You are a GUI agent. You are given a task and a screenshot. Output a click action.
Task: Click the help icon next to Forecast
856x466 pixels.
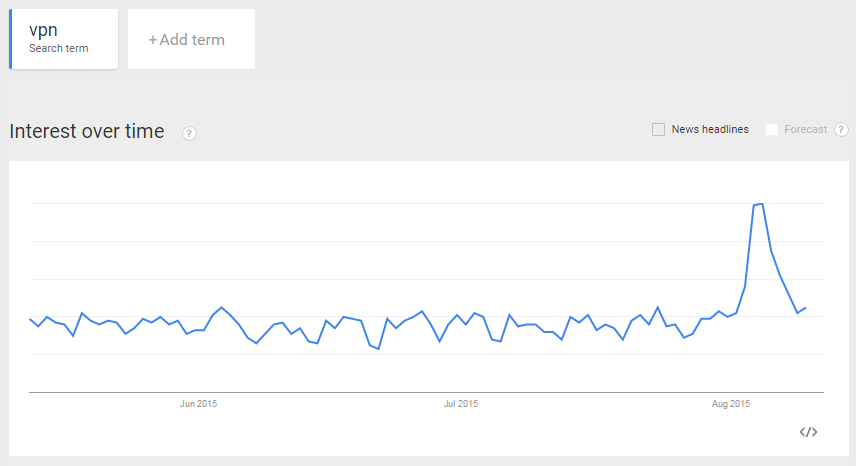841,129
